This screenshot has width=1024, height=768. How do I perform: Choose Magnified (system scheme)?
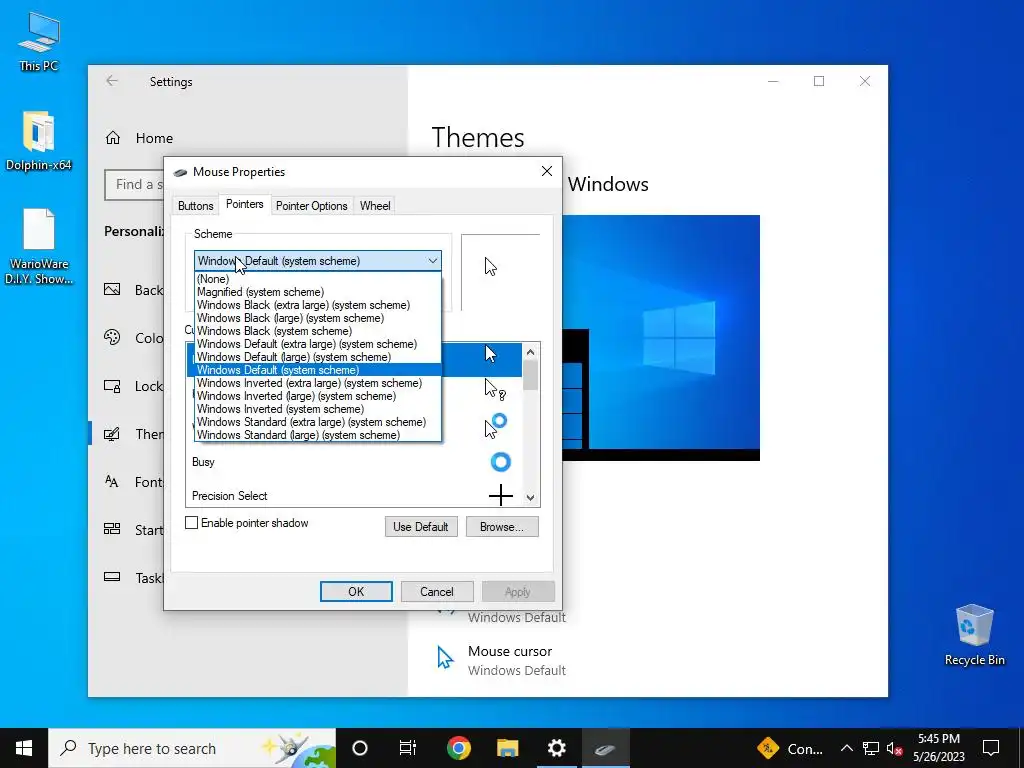point(318,292)
